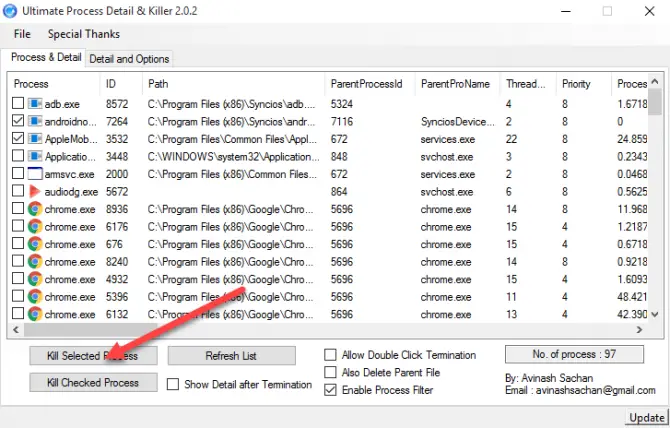Open the File menu
This screenshot has width=670, height=428.
(22, 34)
